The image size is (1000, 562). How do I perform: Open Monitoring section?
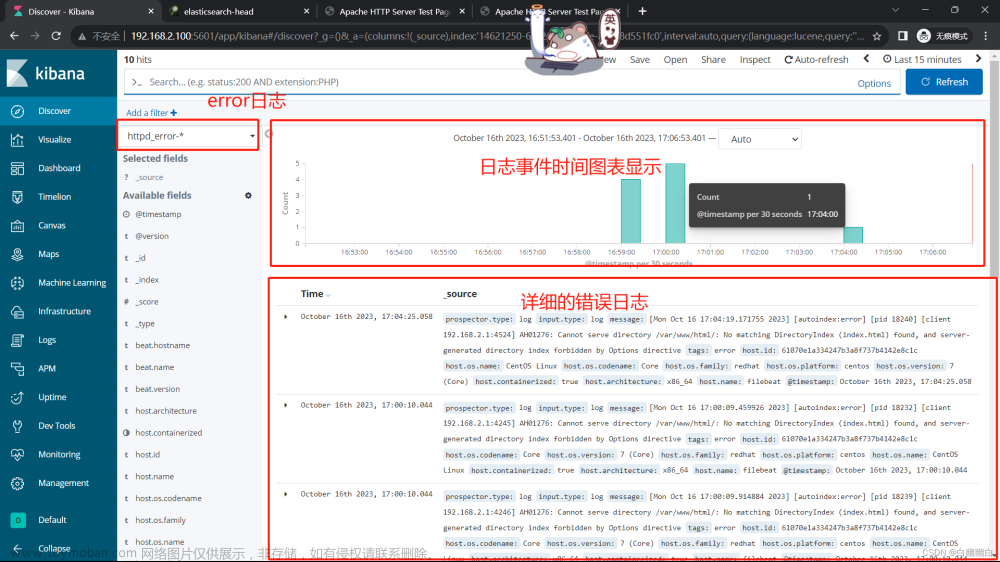58,454
